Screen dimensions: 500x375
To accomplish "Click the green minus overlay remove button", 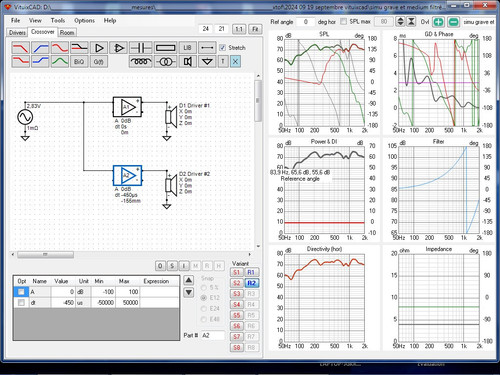I will [453, 22].
